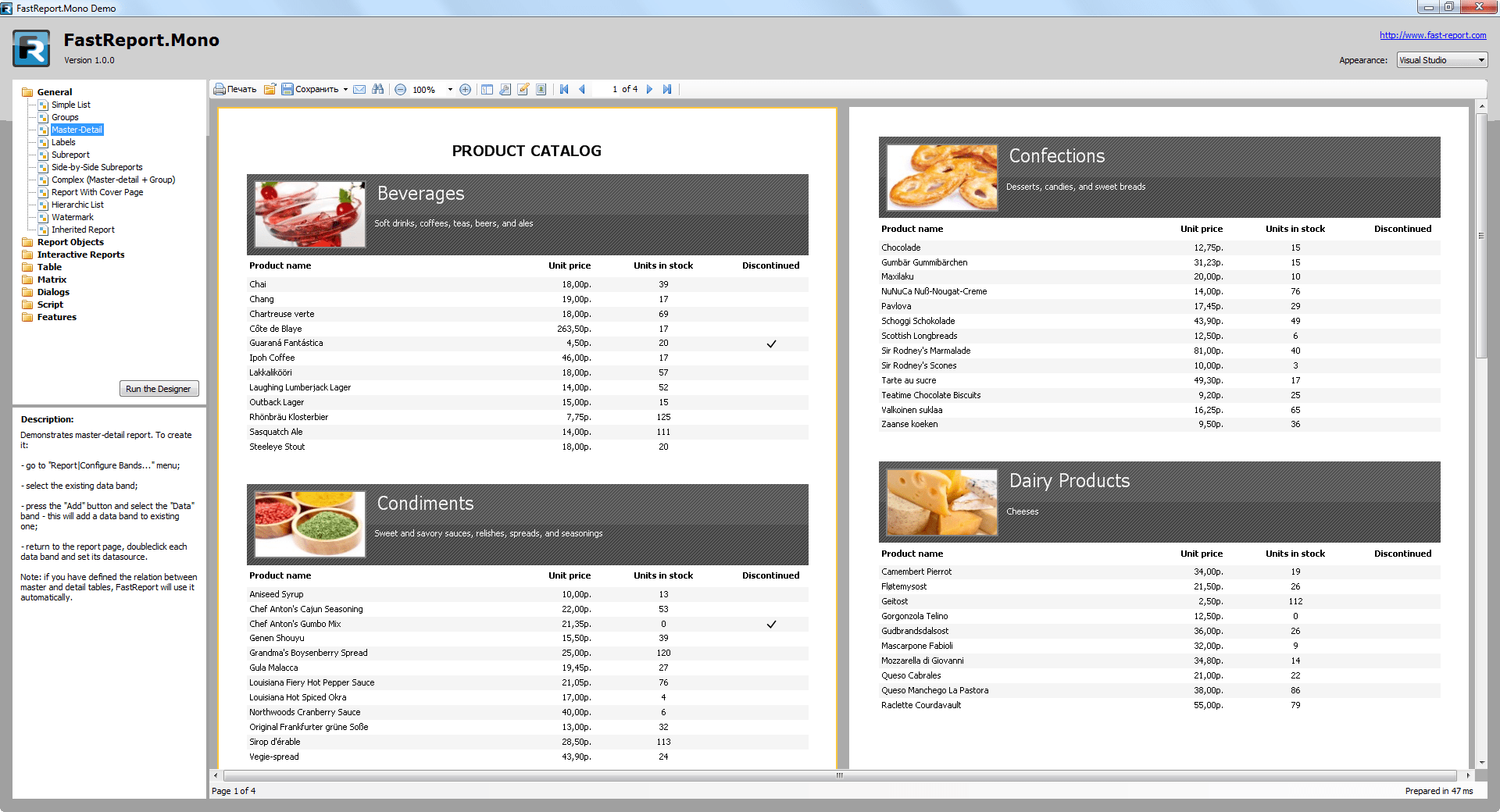The width and height of the screenshot is (1500, 812).
Task: Click the Condiments category image
Action: pos(310,524)
